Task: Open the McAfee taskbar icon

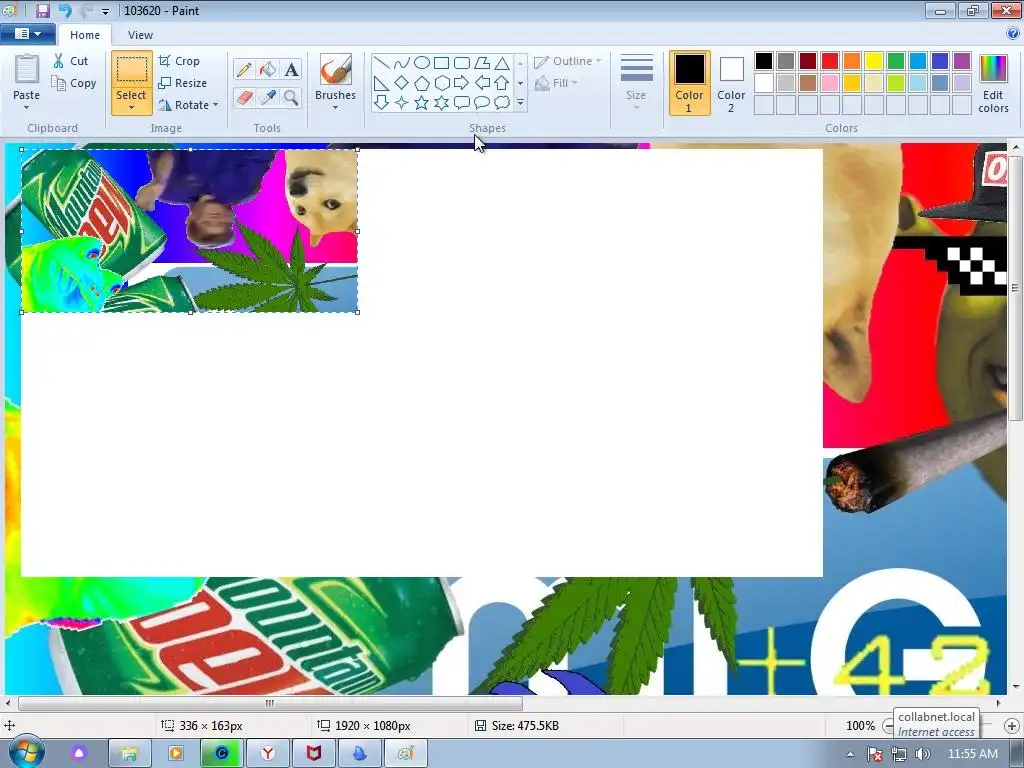Action: click(314, 754)
